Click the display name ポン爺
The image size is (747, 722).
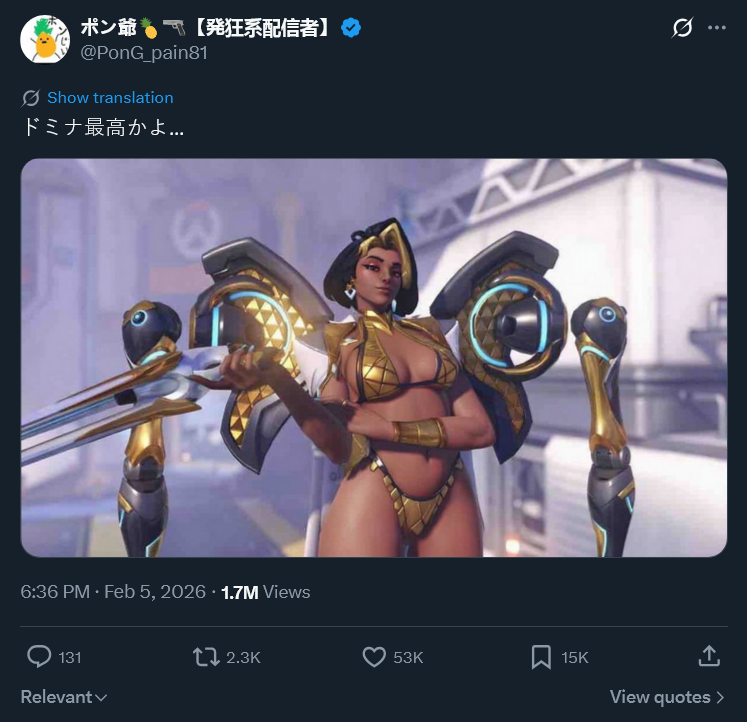(x=108, y=28)
